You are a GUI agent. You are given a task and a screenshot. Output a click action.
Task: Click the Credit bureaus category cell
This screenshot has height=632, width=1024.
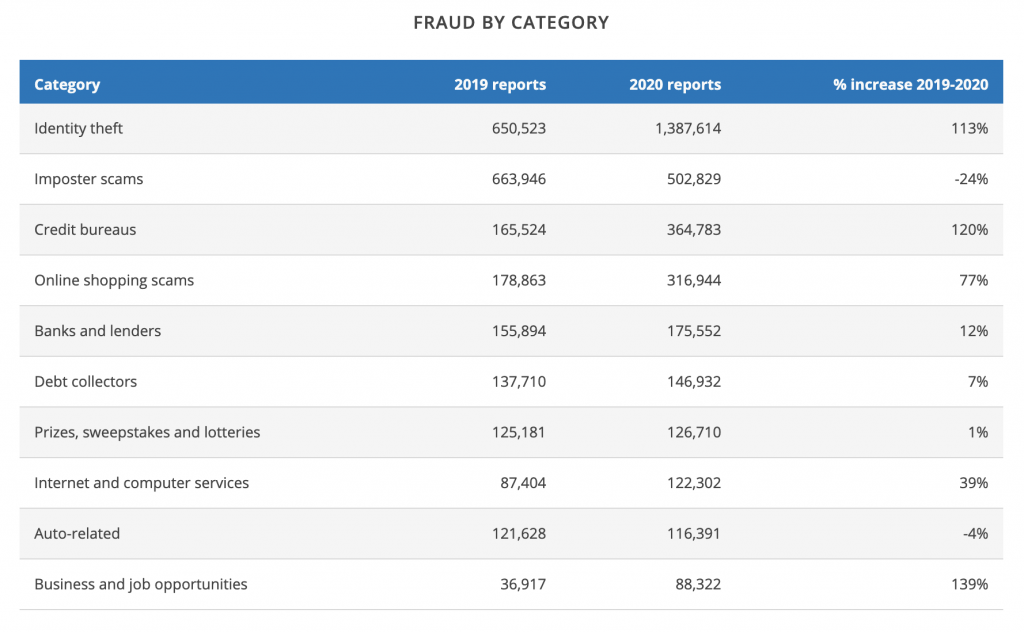click(85, 230)
